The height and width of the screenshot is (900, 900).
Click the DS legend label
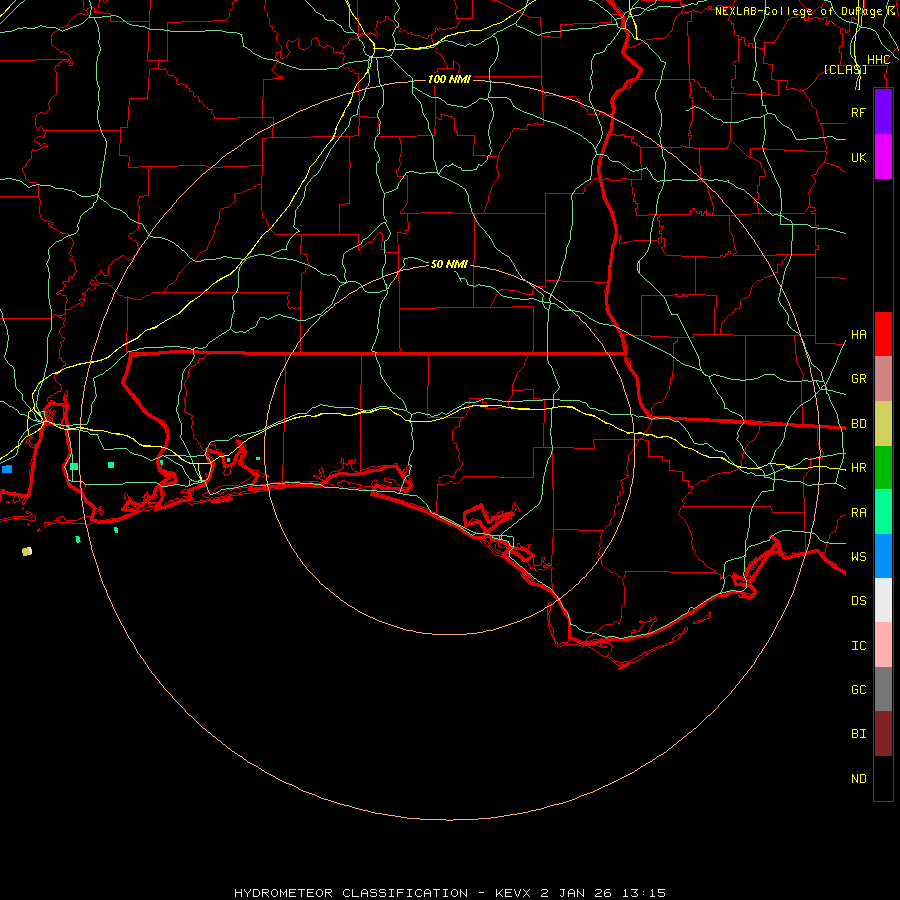point(858,601)
